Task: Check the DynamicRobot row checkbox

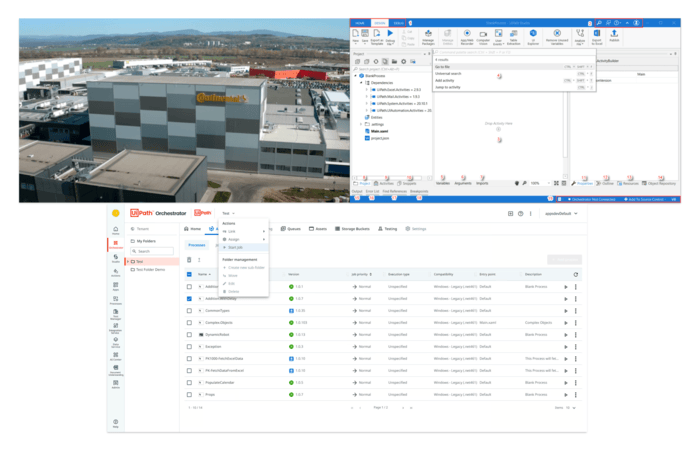Action: [189, 335]
